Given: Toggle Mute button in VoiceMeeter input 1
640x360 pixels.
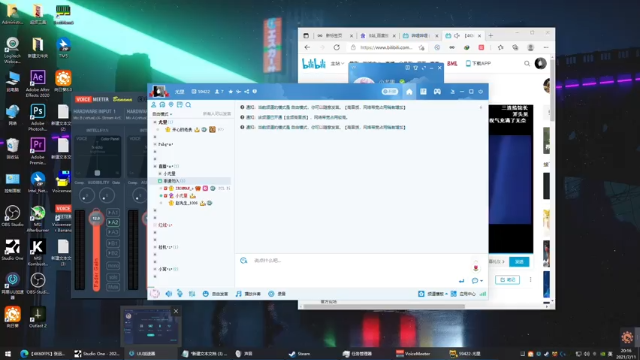Looking at the screenshot, I should [x=113, y=287].
